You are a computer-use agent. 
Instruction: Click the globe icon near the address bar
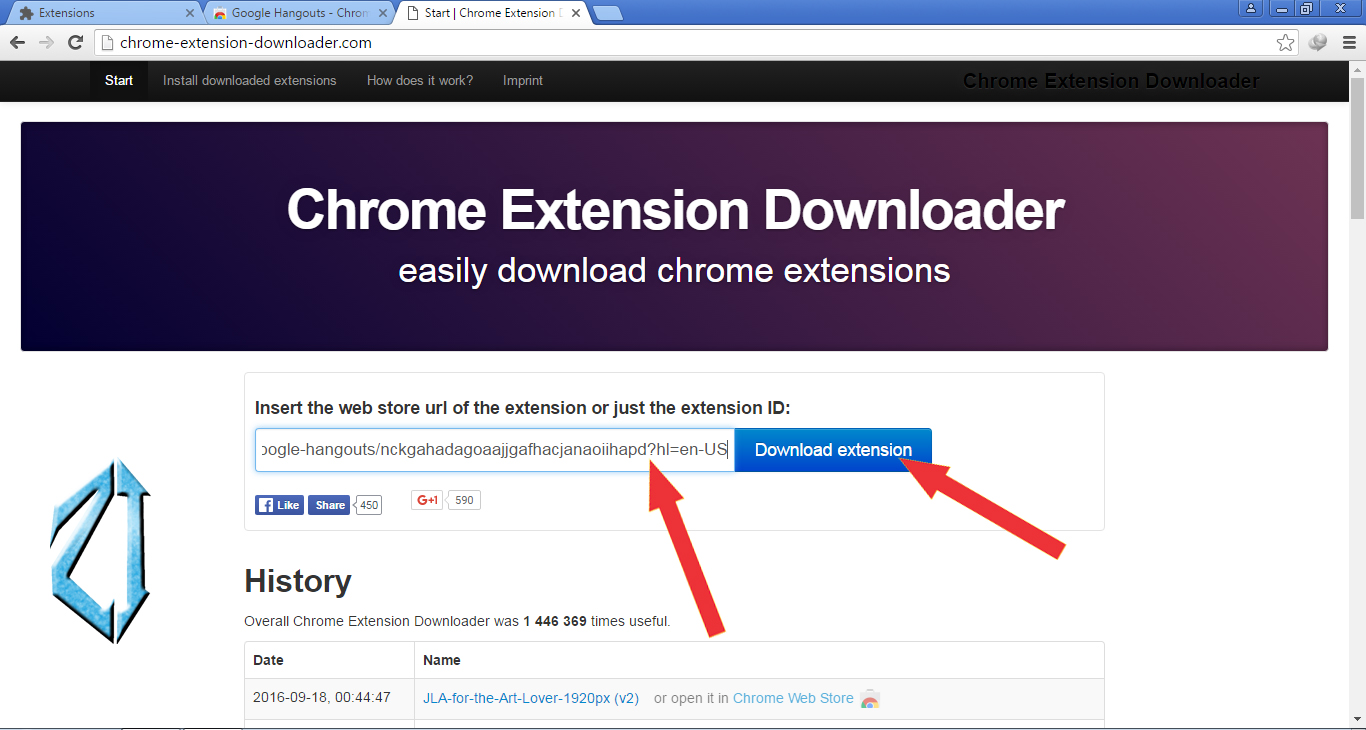coord(1317,42)
